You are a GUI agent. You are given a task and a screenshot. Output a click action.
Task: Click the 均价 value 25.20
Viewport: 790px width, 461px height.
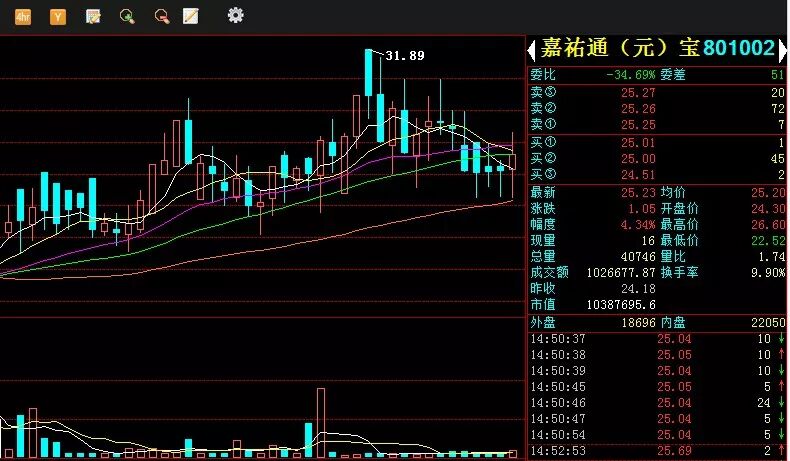[x=768, y=192]
